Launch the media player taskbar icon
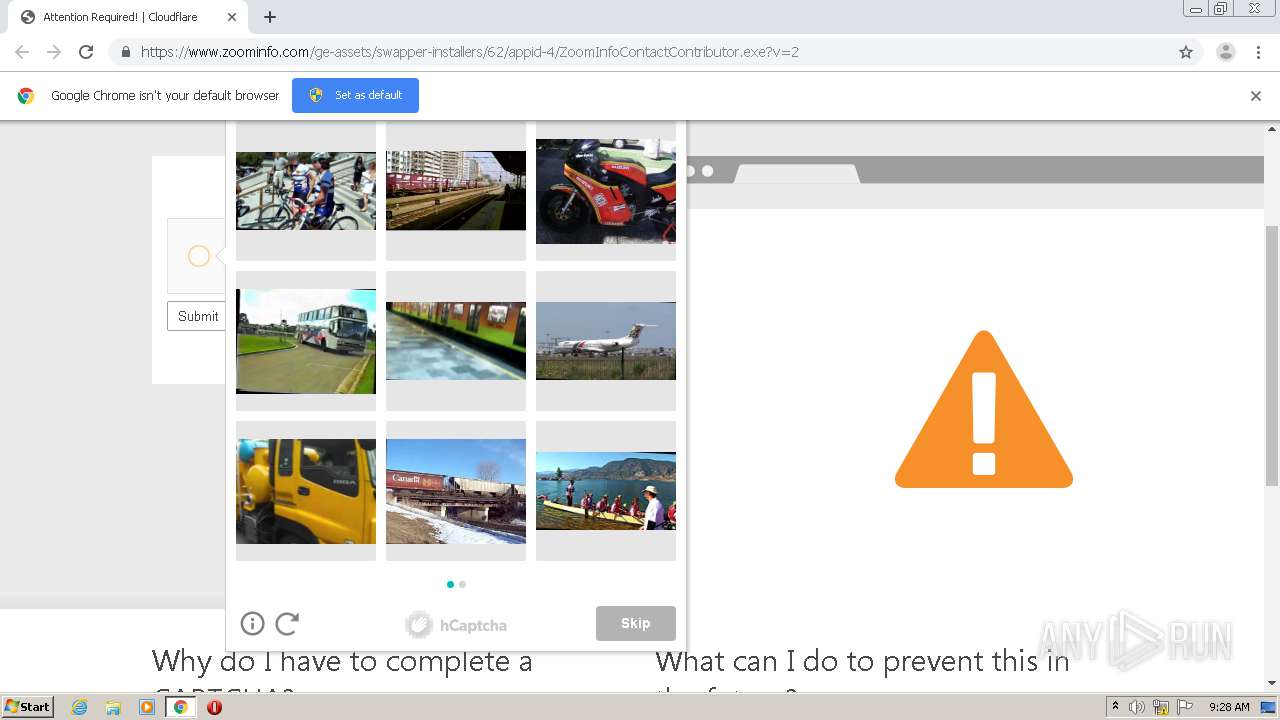Image resolution: width=1280 pixels, height=720 pixels. (x=147, y=707)
